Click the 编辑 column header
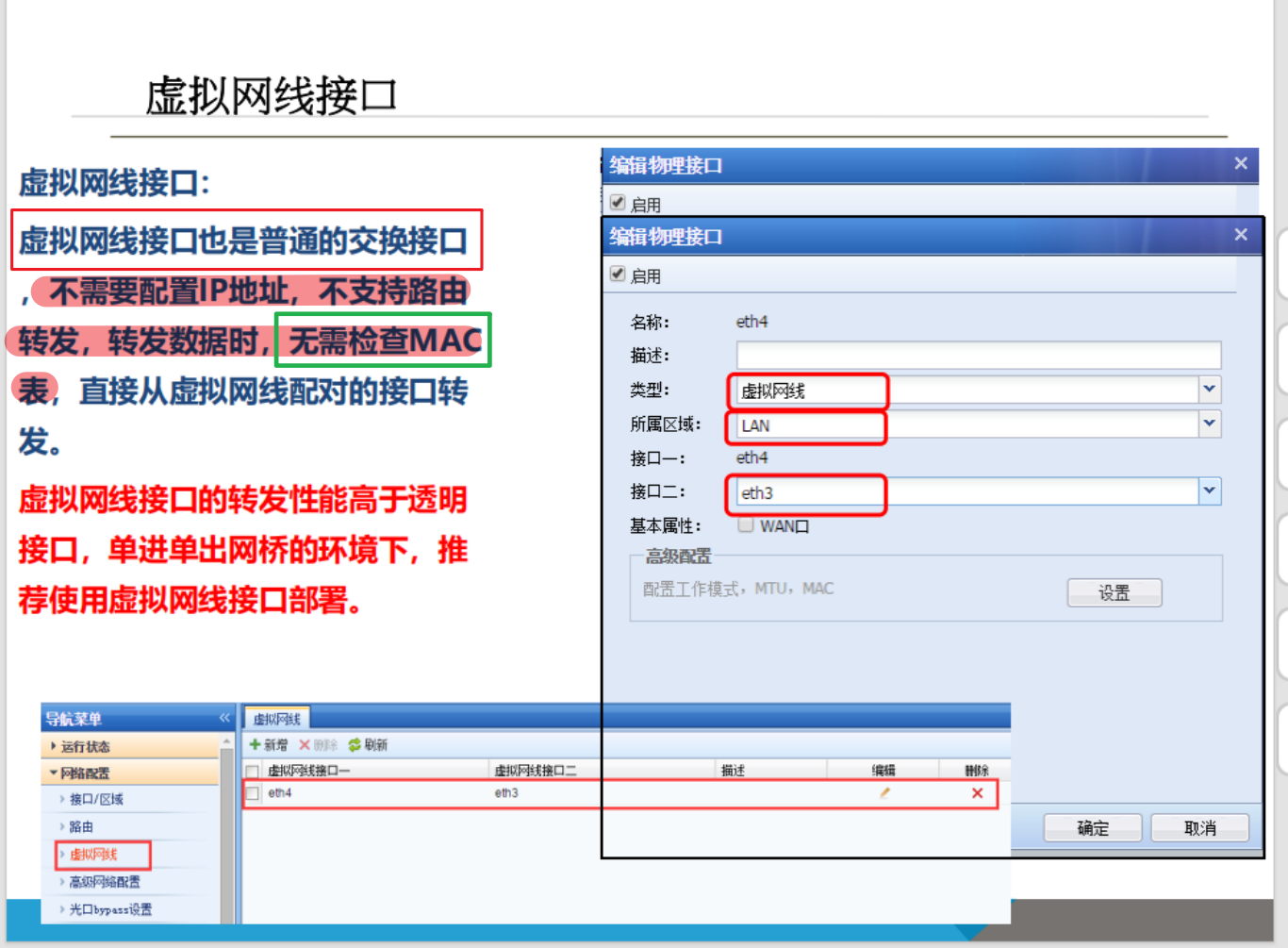The height and width of the screenshot is (948, 1288). [883, 771]
